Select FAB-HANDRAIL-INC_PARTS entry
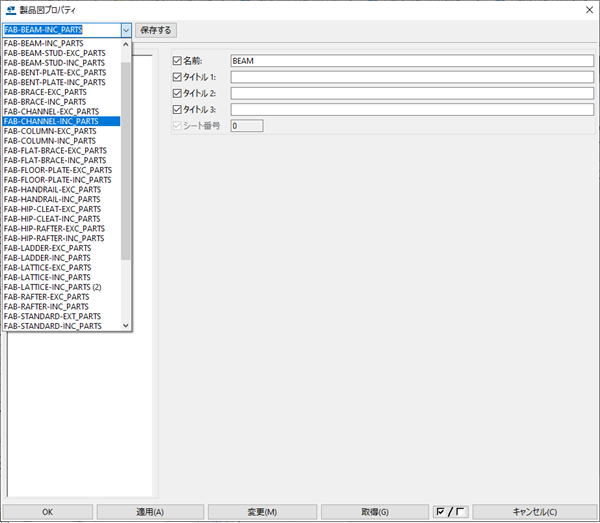This screenshot has height=523, width=600. point(62,199)
